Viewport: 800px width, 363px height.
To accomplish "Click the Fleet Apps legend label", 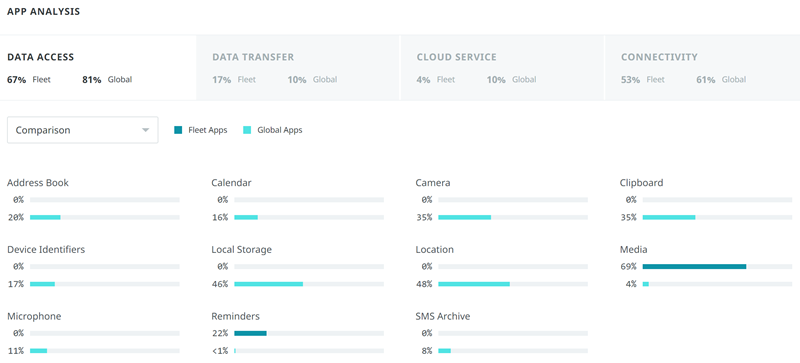I will click(208, 130).
